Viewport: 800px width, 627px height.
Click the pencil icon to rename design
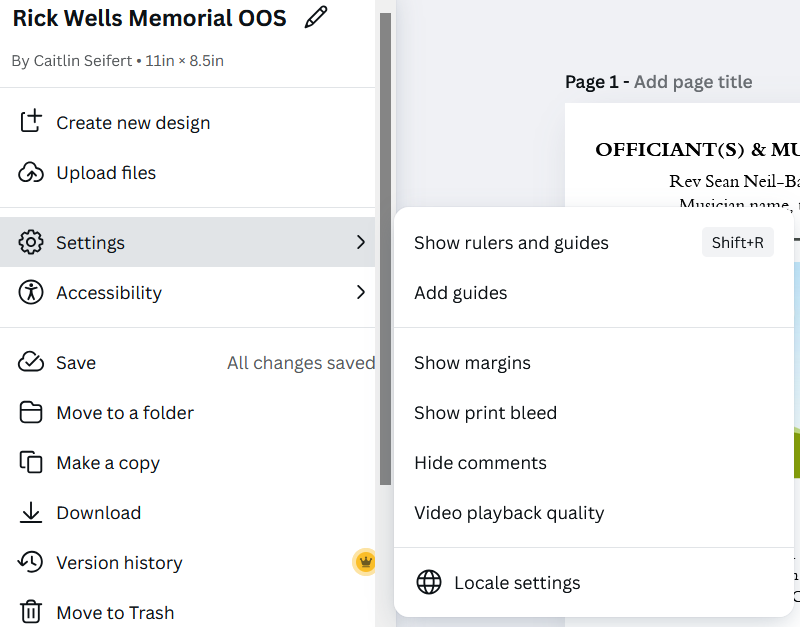[316, 18]
